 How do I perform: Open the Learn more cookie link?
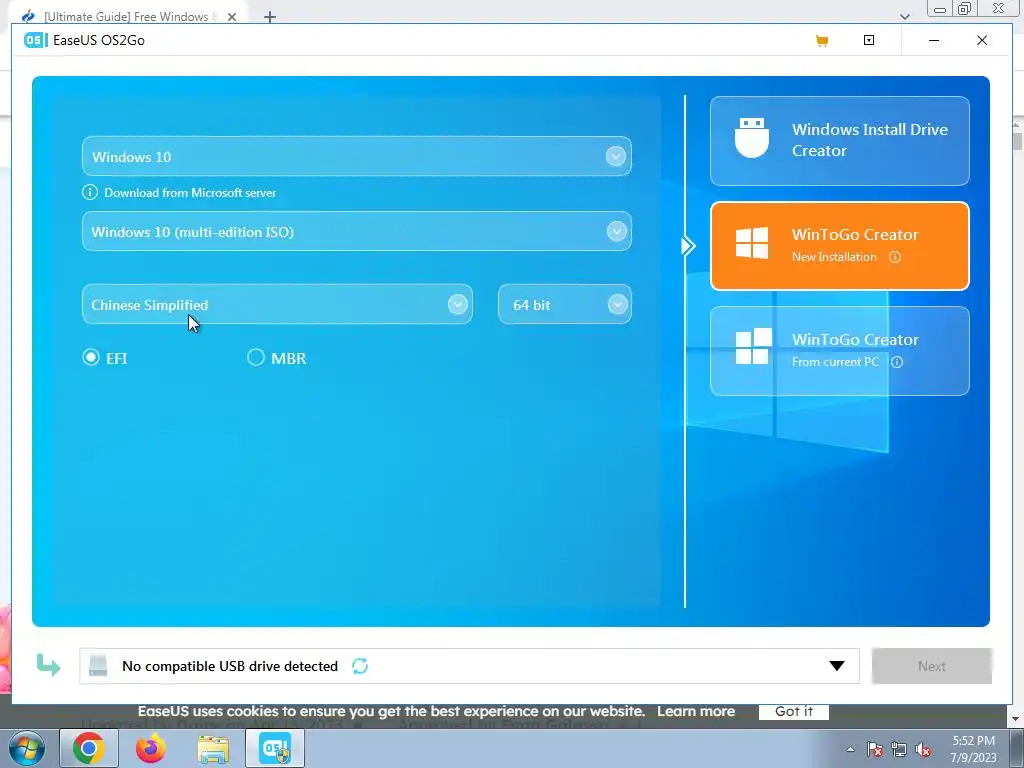tap(696, 711)
